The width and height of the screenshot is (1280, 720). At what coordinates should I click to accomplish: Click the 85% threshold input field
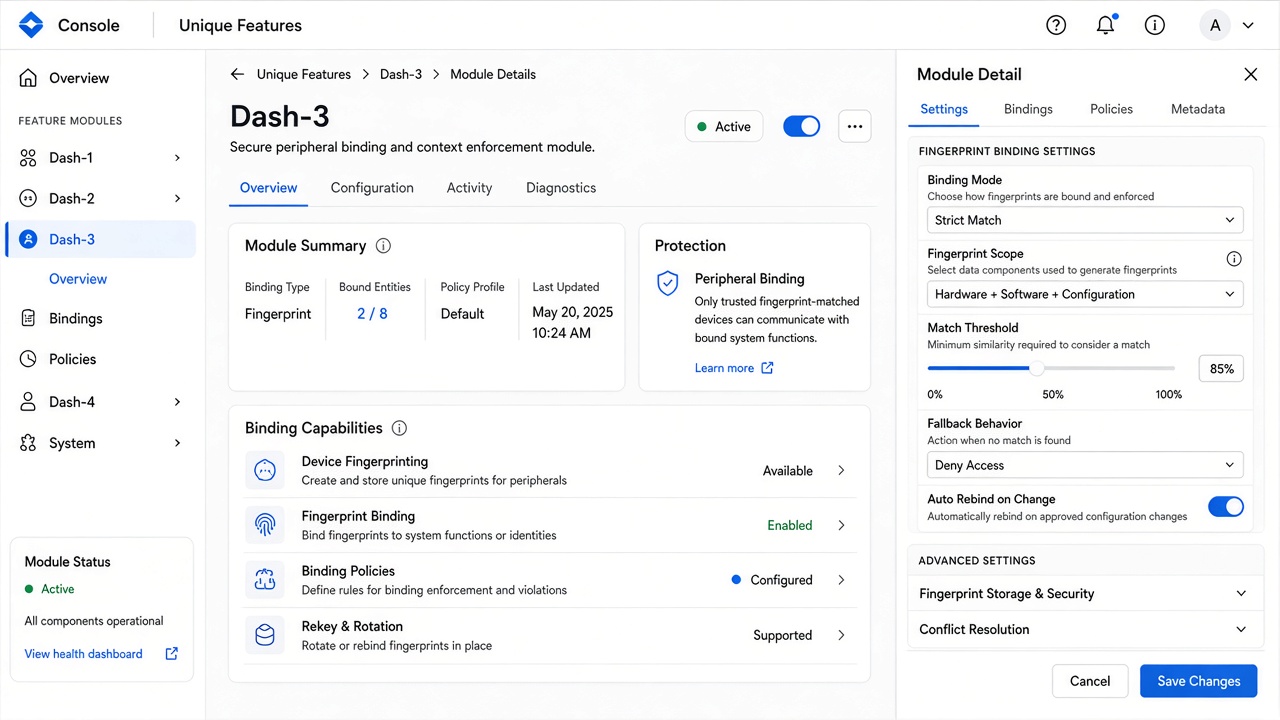pyautogui.click(x=1222, y=369)
